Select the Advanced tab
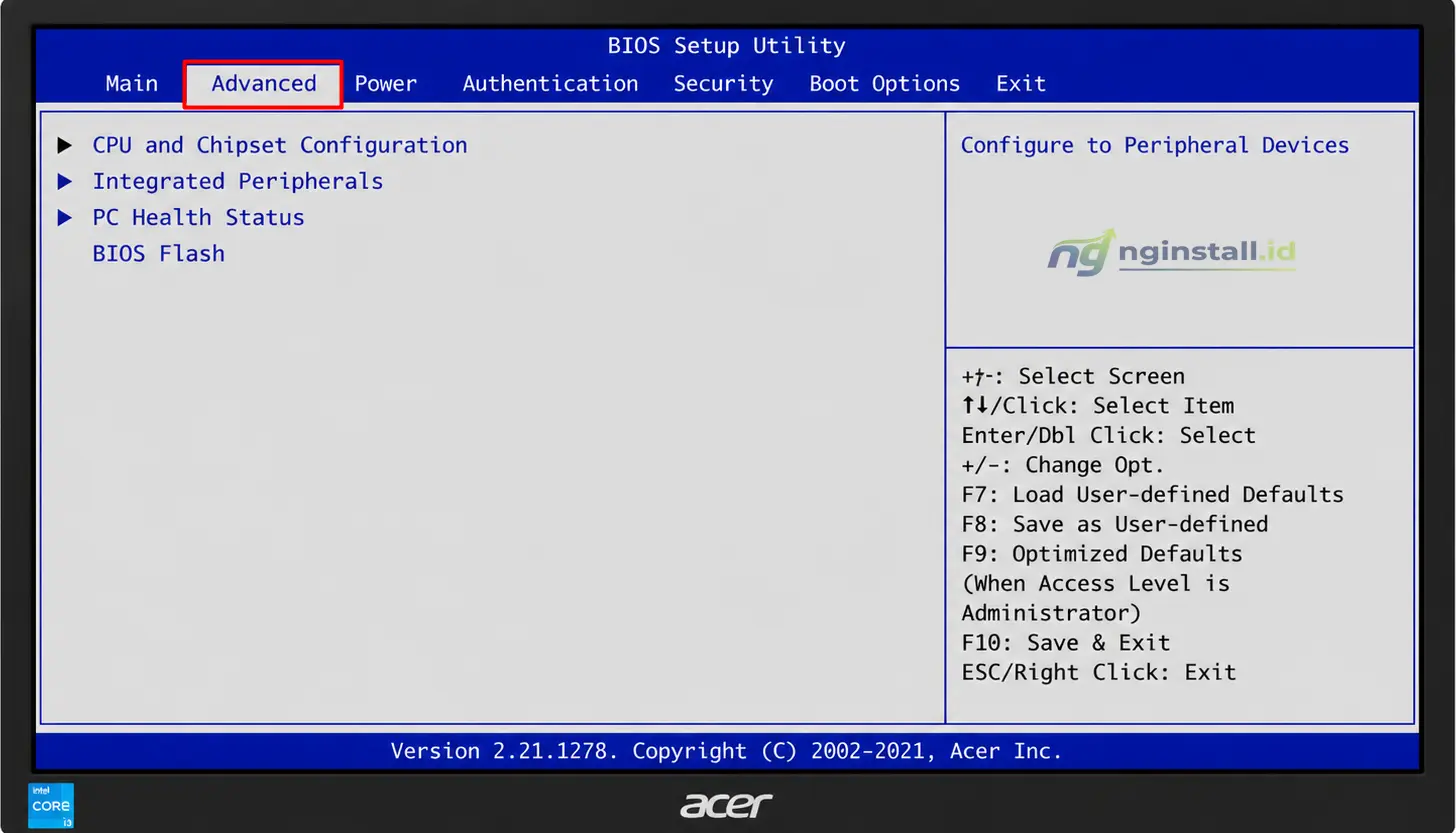Screen dimensions: 1456x833 (264, 84)
